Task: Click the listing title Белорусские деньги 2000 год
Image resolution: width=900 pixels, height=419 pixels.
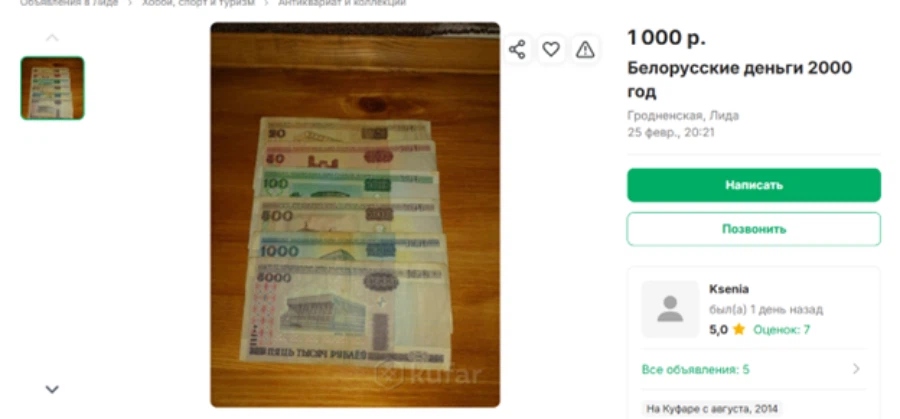Action: point(739,79)
